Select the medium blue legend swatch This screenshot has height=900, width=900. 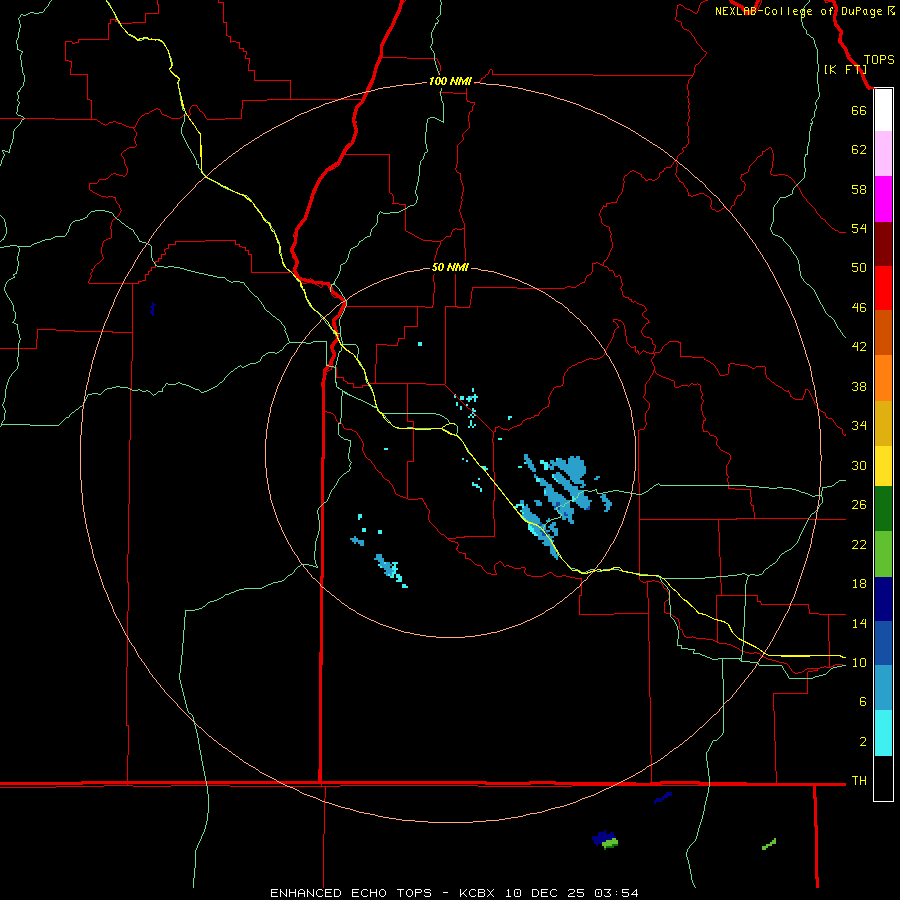click(x=883, y=643)
